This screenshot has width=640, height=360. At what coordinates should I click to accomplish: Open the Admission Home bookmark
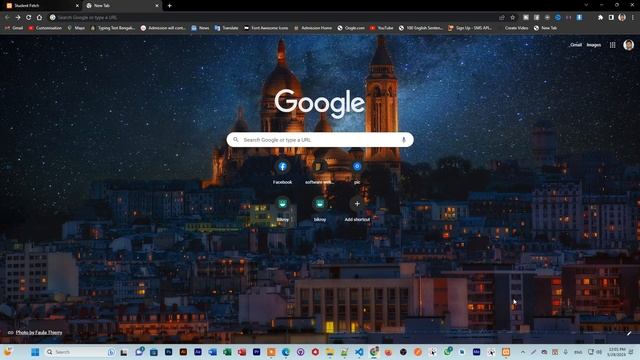313,28
